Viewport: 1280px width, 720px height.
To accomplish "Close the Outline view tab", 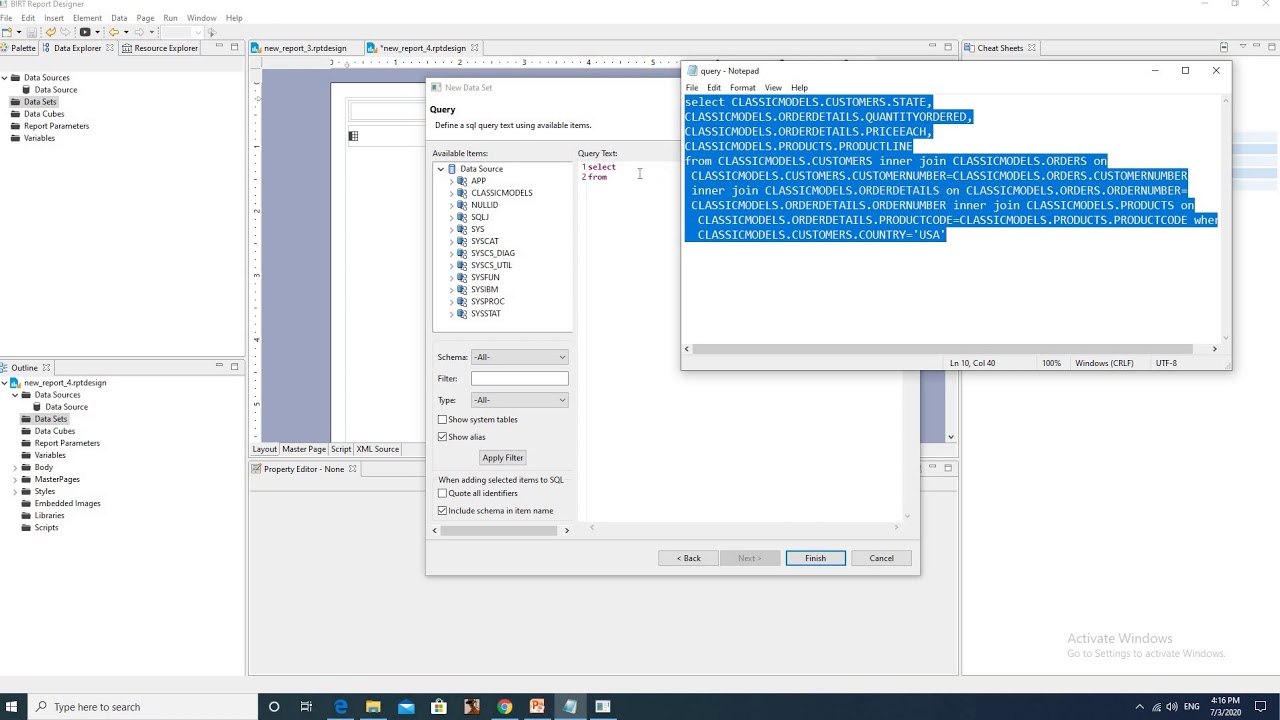I will coord(46,368).
